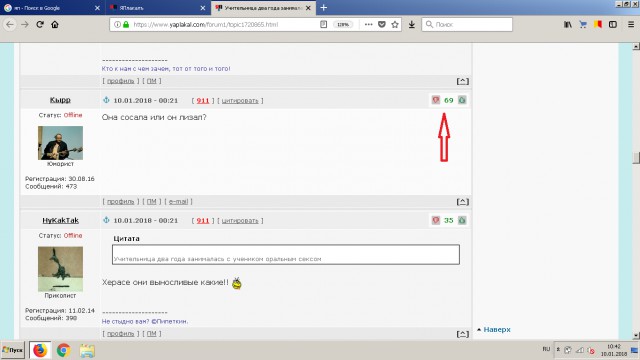Close the Google search tab
Image resolution: width=640 pixels, height=360 pixels.
tap(97, 8)
